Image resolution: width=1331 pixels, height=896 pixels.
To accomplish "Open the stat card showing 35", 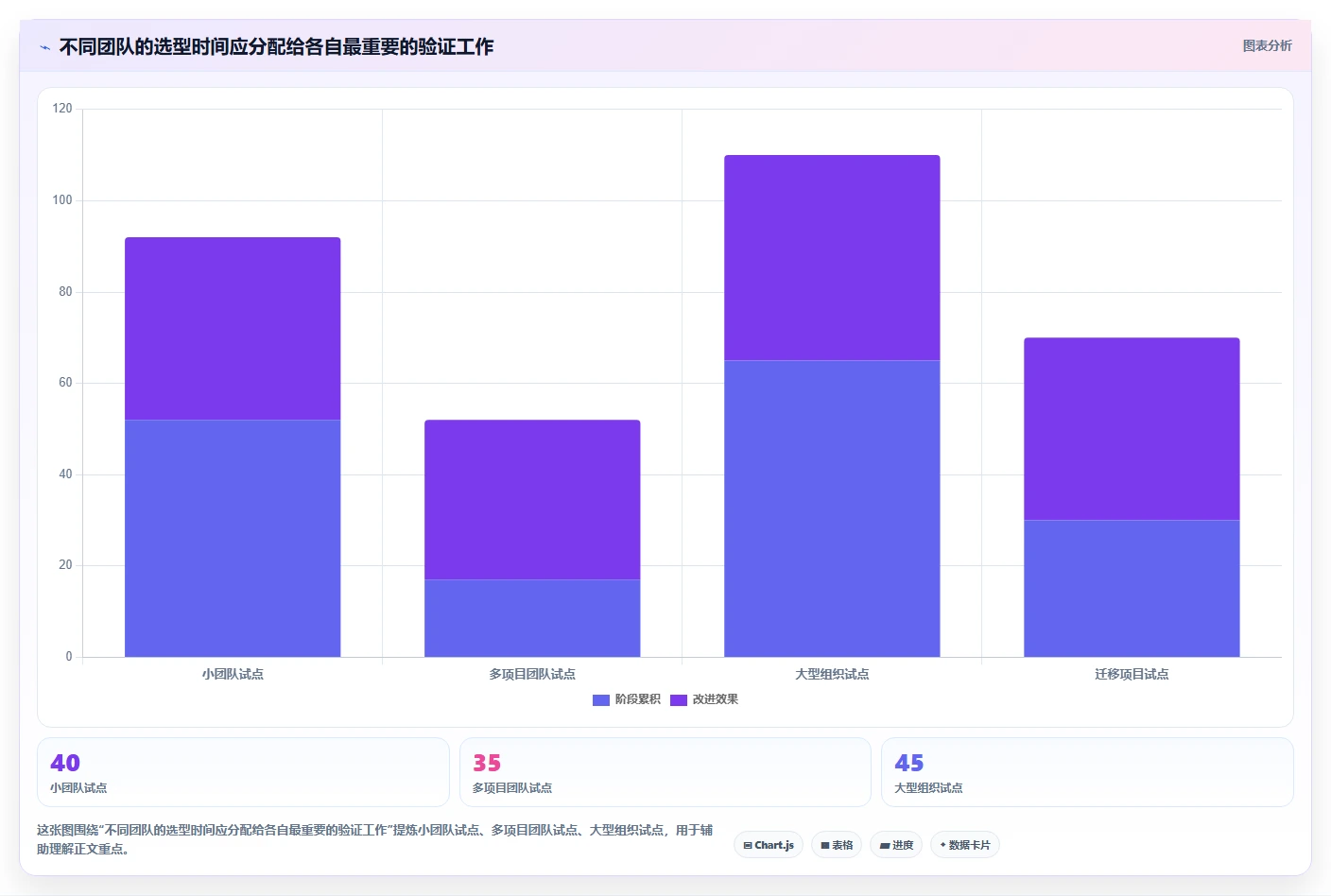I will [665, 772].
